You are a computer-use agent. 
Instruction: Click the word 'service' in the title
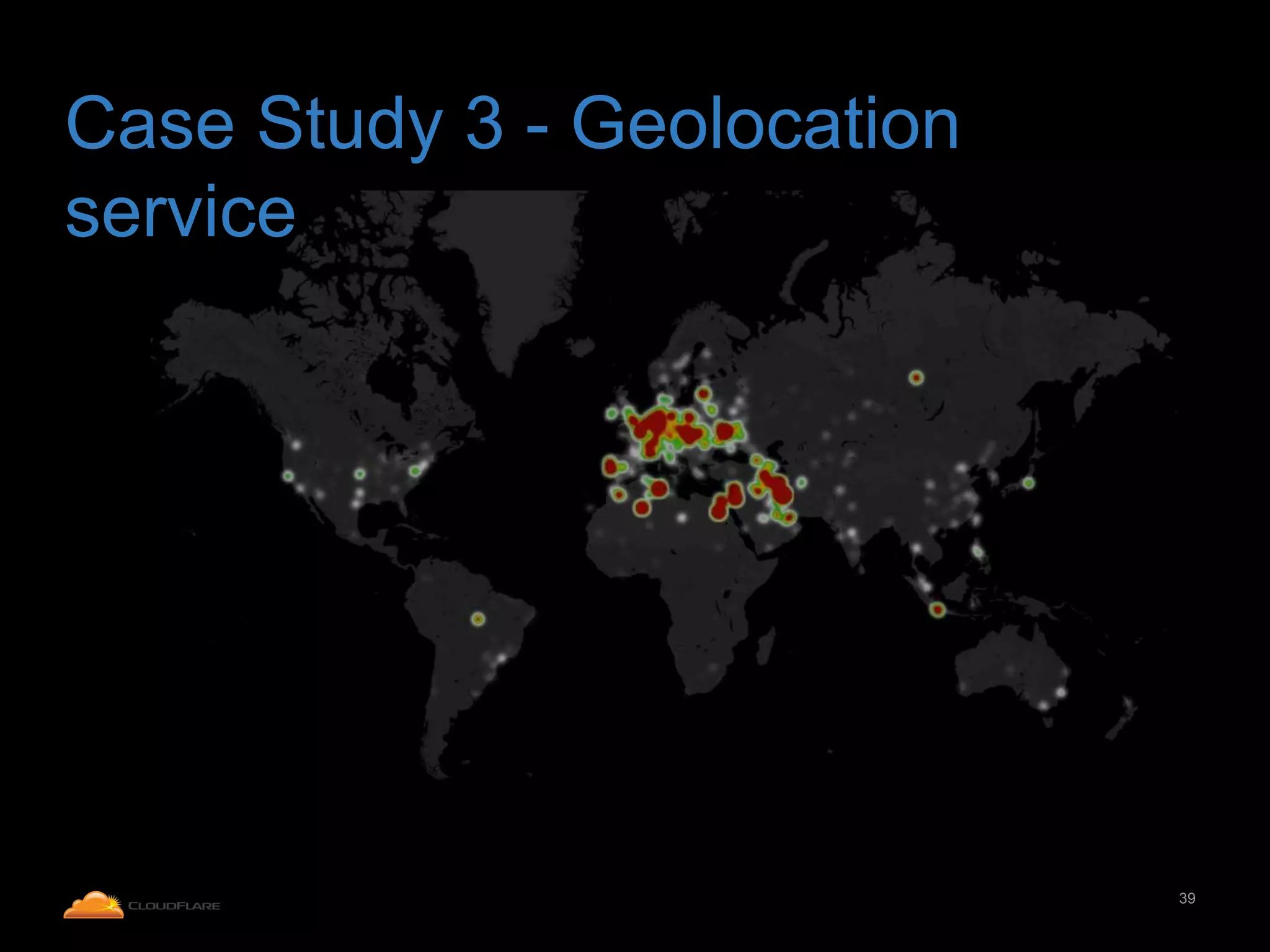(180, 212)
